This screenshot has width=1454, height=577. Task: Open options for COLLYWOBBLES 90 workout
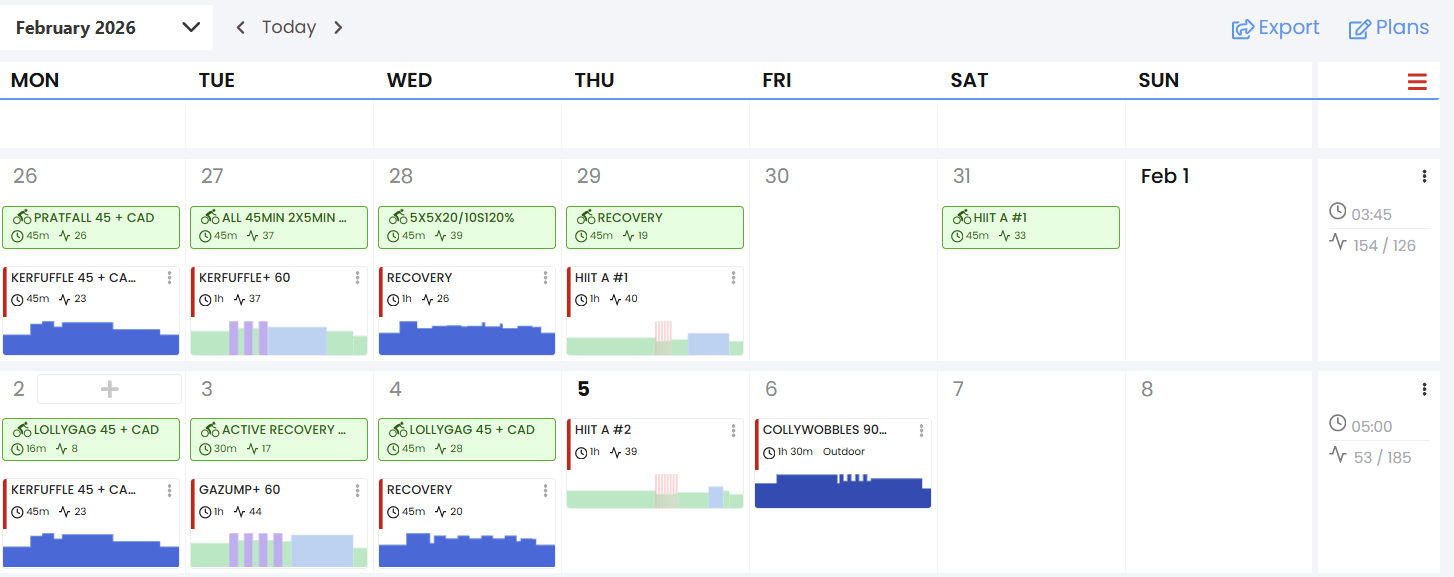pyautogui.click(x=921, y=430)
